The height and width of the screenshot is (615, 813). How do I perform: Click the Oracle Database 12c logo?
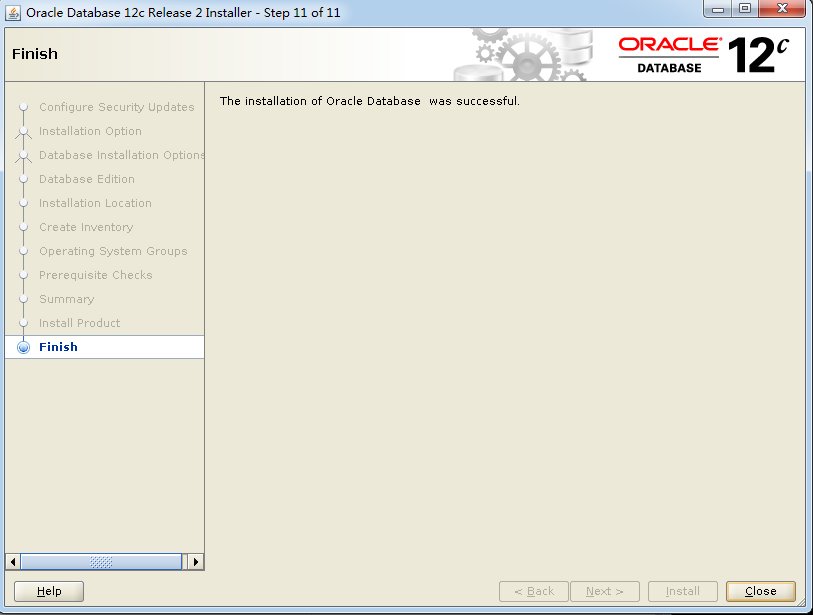pyautogui.click(x=704, y=54)
